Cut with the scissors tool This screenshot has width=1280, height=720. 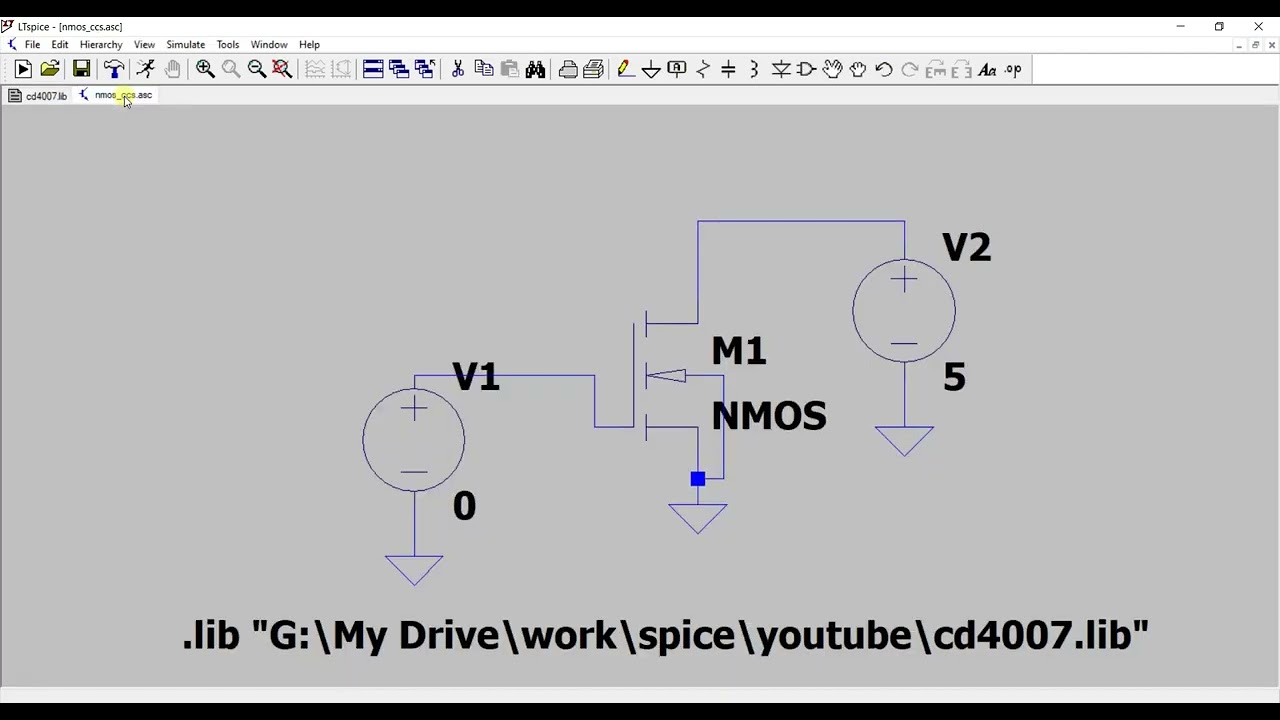click(458, 69)
